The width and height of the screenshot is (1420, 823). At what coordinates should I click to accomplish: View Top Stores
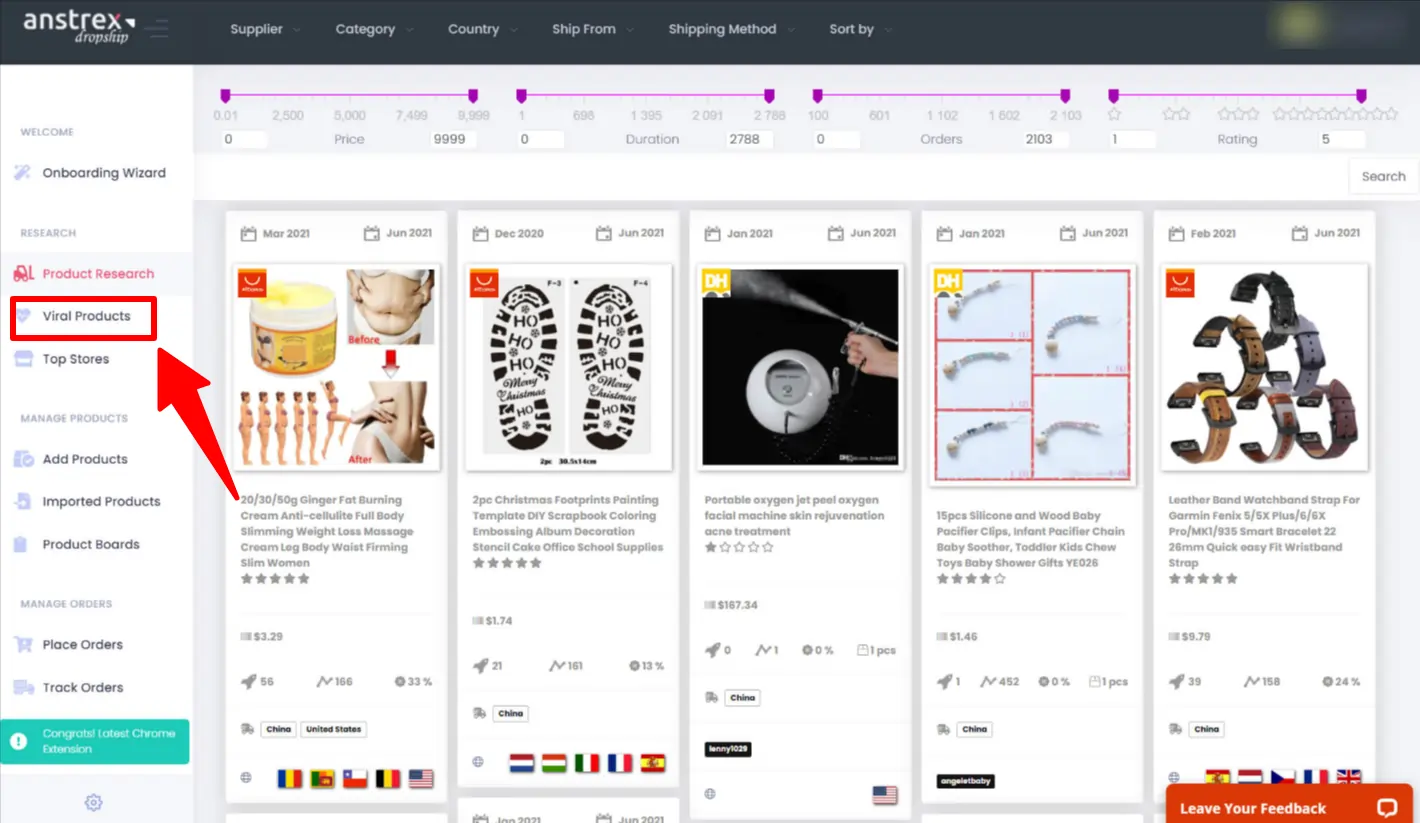point(72,358)
